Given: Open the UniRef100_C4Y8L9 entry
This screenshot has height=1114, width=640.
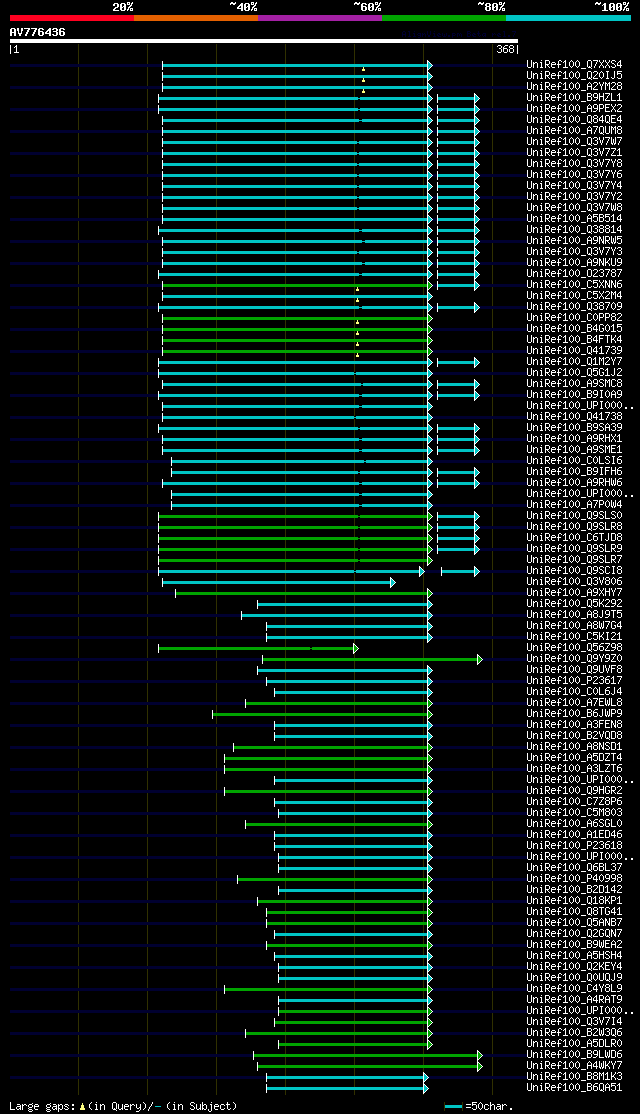Looking at the screenshot, I should click(x=574, y=989).
